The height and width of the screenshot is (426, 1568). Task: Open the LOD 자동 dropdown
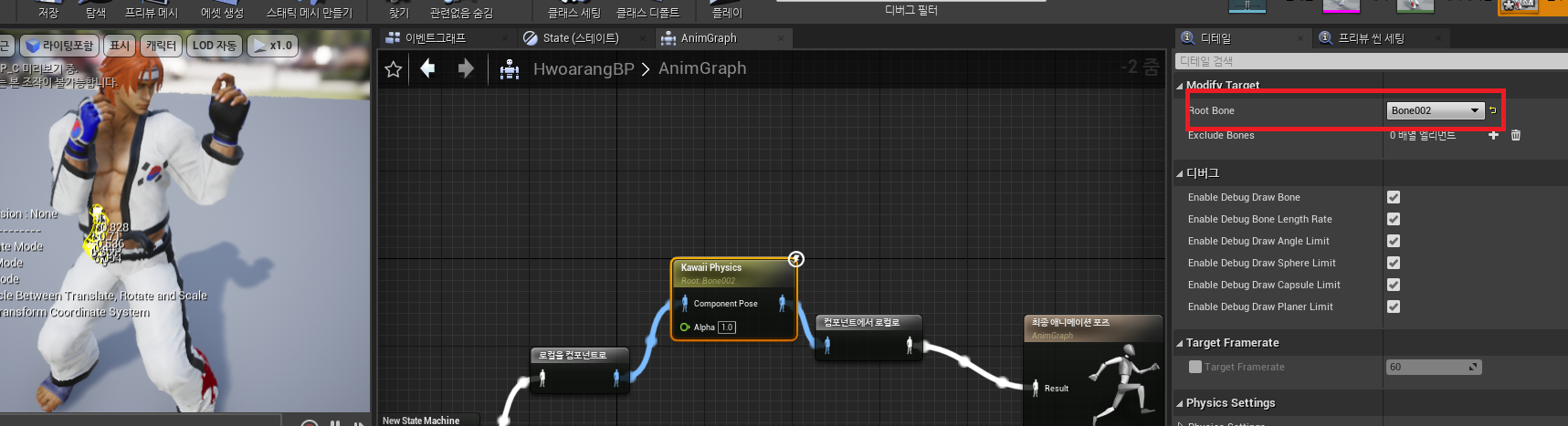coord(215,46)
